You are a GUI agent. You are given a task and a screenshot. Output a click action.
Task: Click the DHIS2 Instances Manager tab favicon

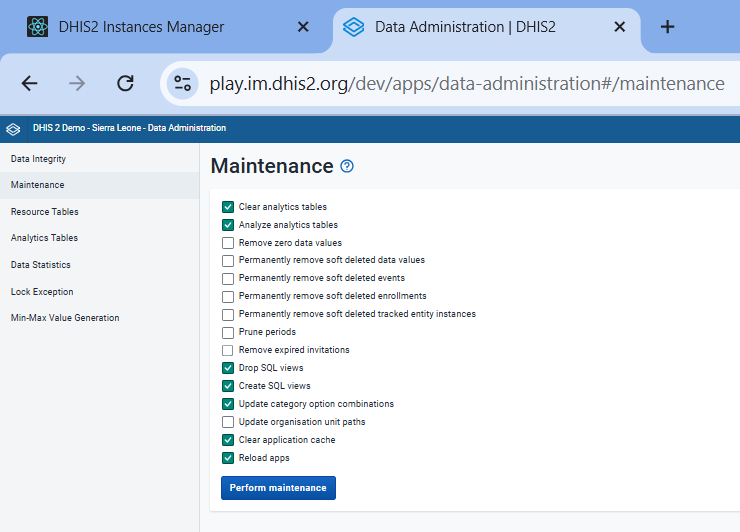tap(37, 26)
